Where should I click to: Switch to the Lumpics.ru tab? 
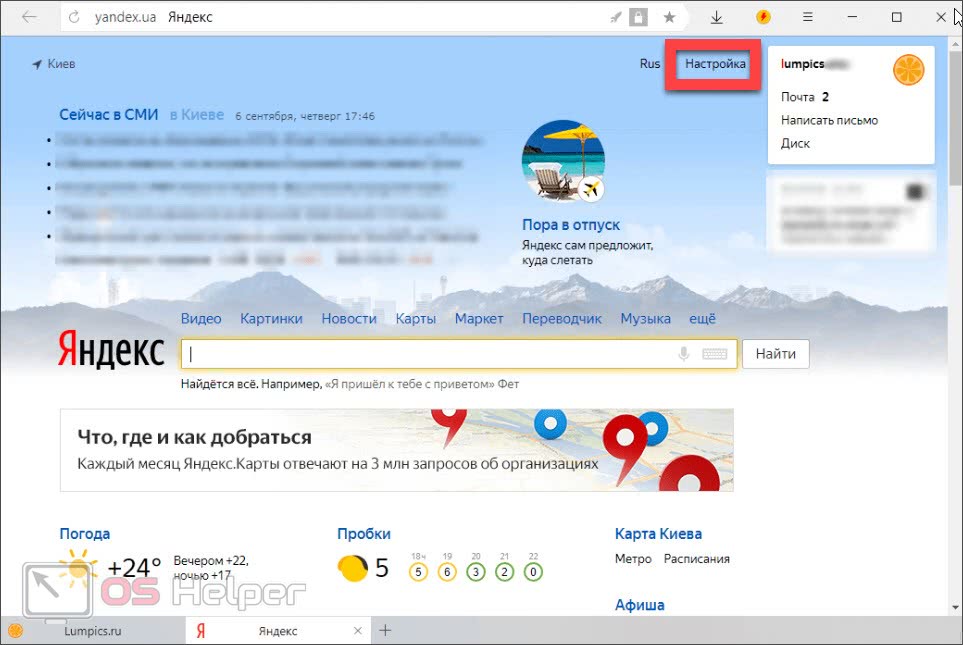click(92, 631)
